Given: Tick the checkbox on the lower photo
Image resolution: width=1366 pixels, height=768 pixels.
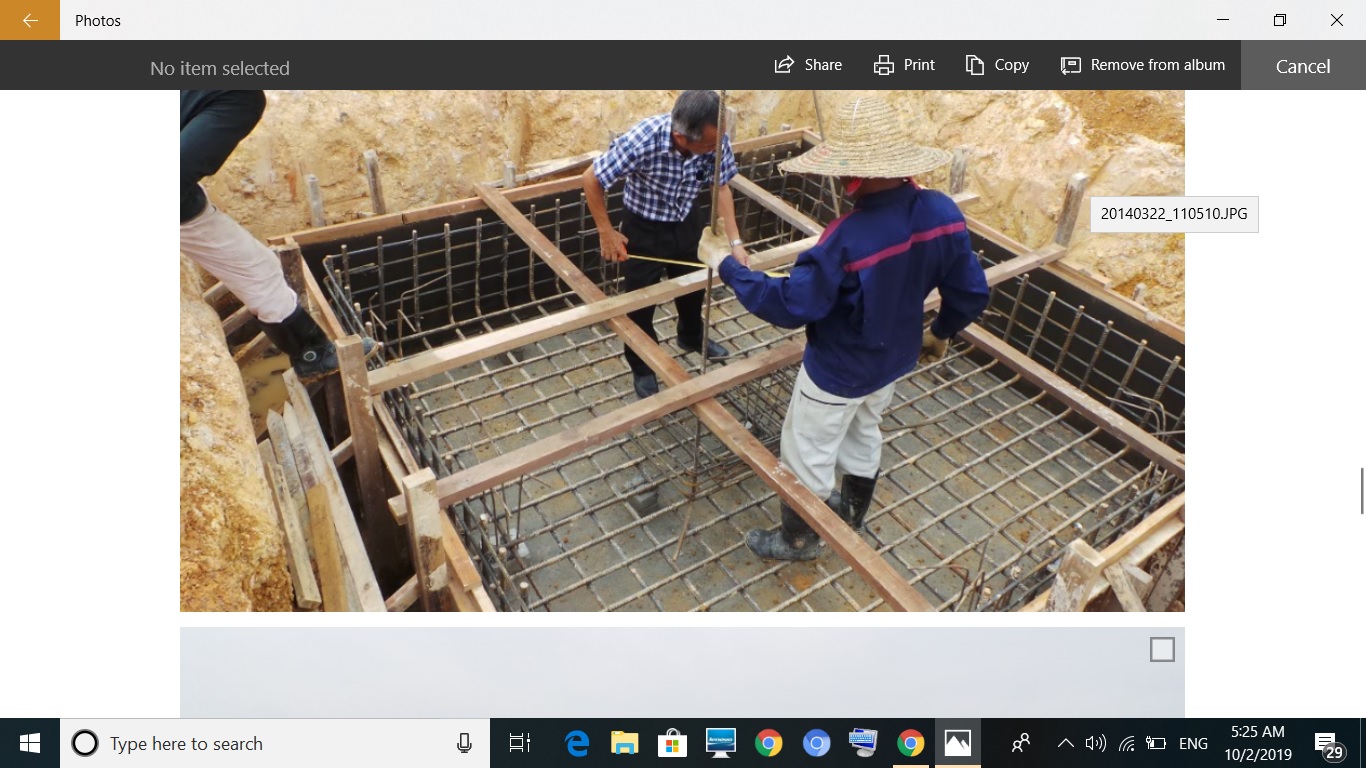Looking at the screenshot, I should point(1162,650).
